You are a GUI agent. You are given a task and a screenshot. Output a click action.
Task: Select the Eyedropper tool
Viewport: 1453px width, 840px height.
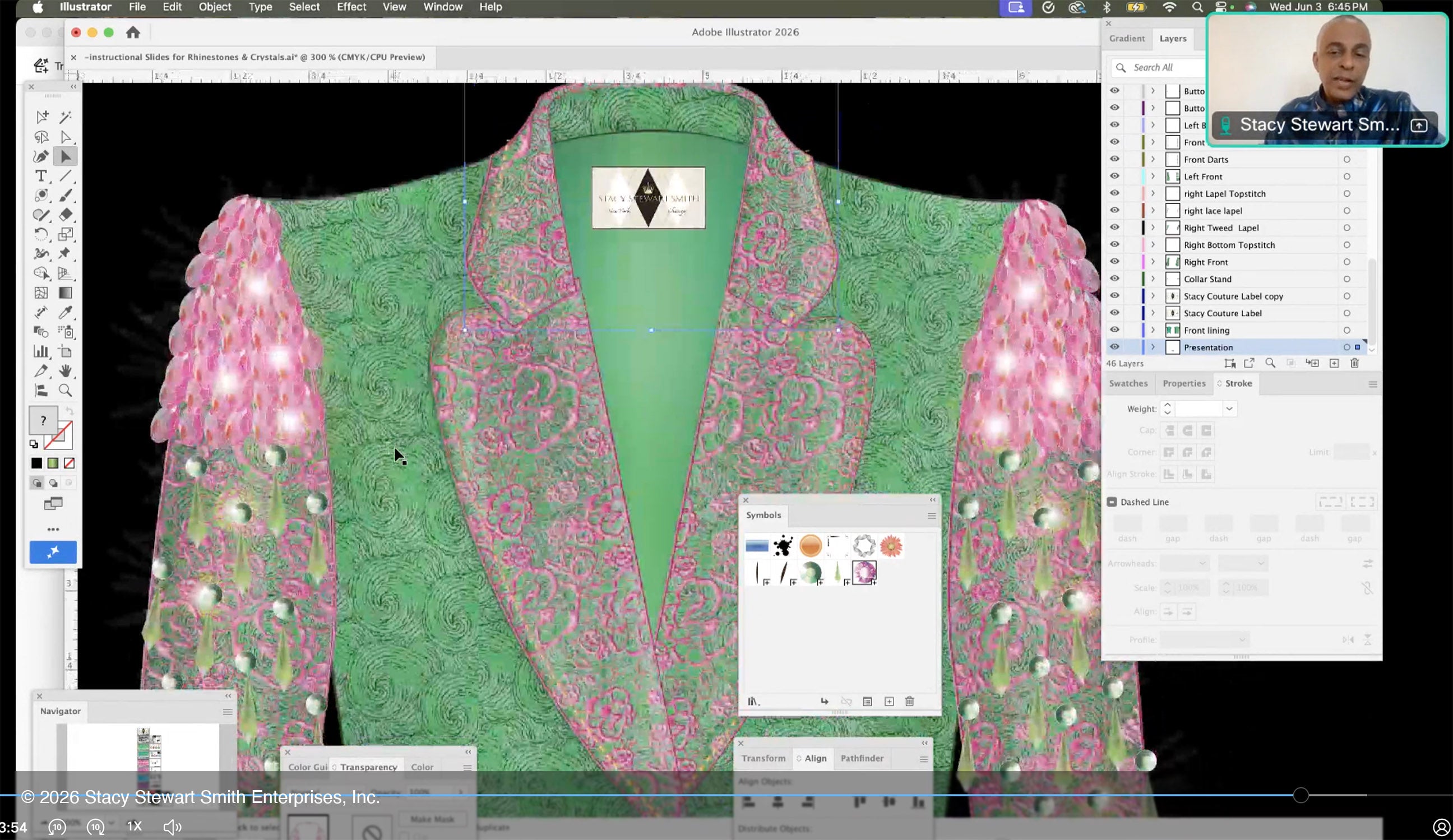pos(65,313)
